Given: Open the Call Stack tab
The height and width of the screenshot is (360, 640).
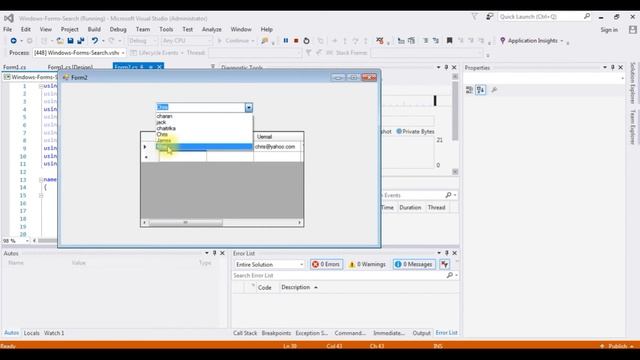Looking at the screenshot, I should (x=245, y=333).
